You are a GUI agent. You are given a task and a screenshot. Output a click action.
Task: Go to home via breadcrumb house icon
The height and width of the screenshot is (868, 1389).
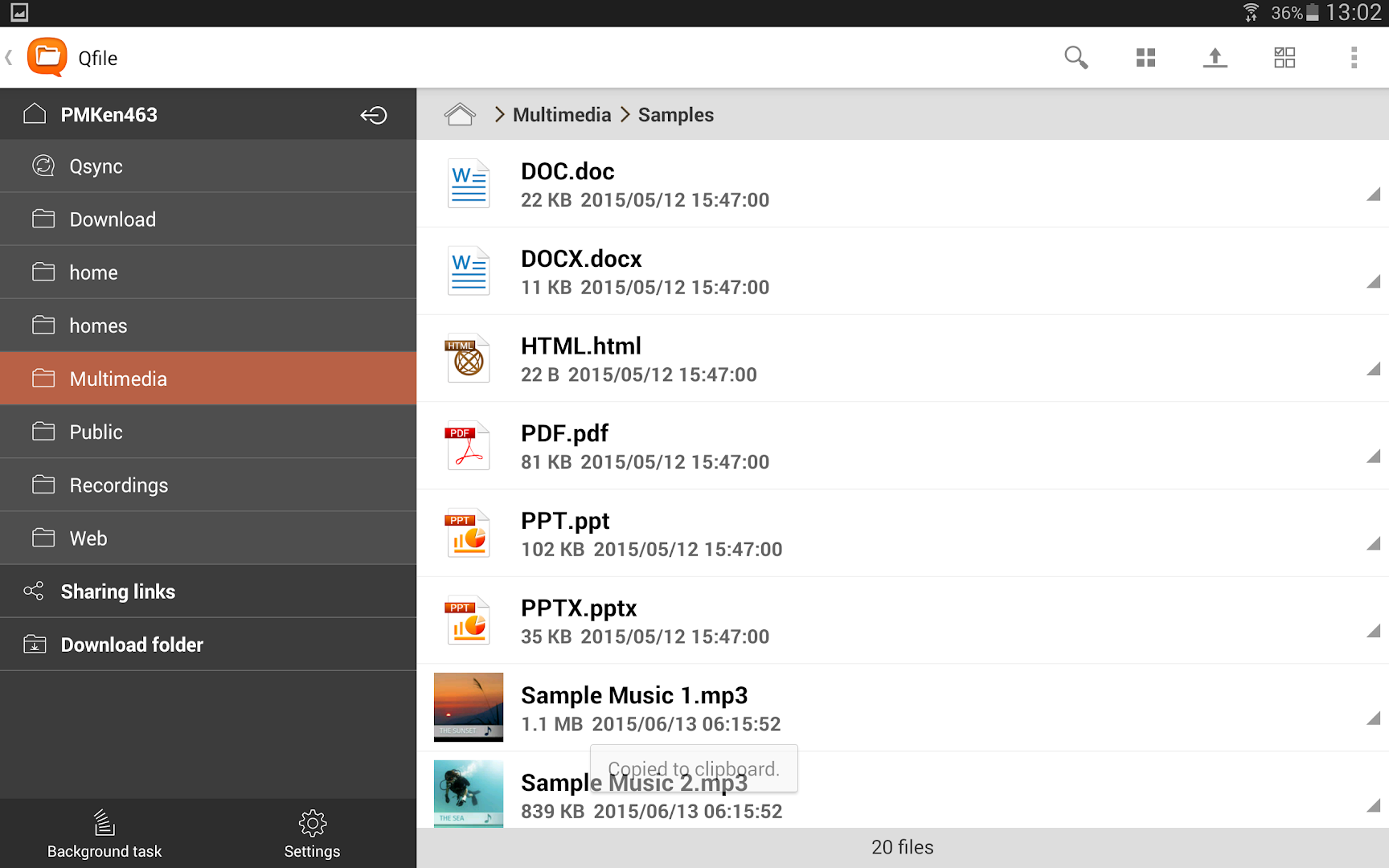point(460,115)
